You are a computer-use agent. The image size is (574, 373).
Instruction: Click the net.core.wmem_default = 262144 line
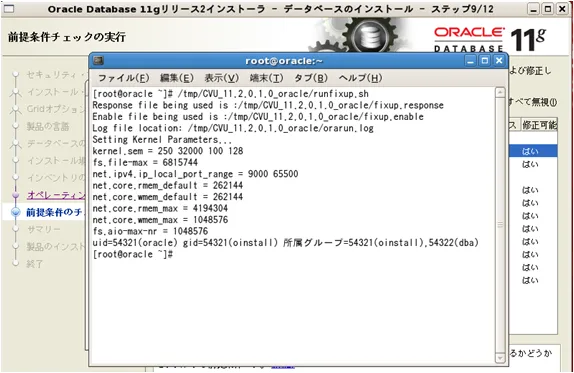(x=168, y=197)
